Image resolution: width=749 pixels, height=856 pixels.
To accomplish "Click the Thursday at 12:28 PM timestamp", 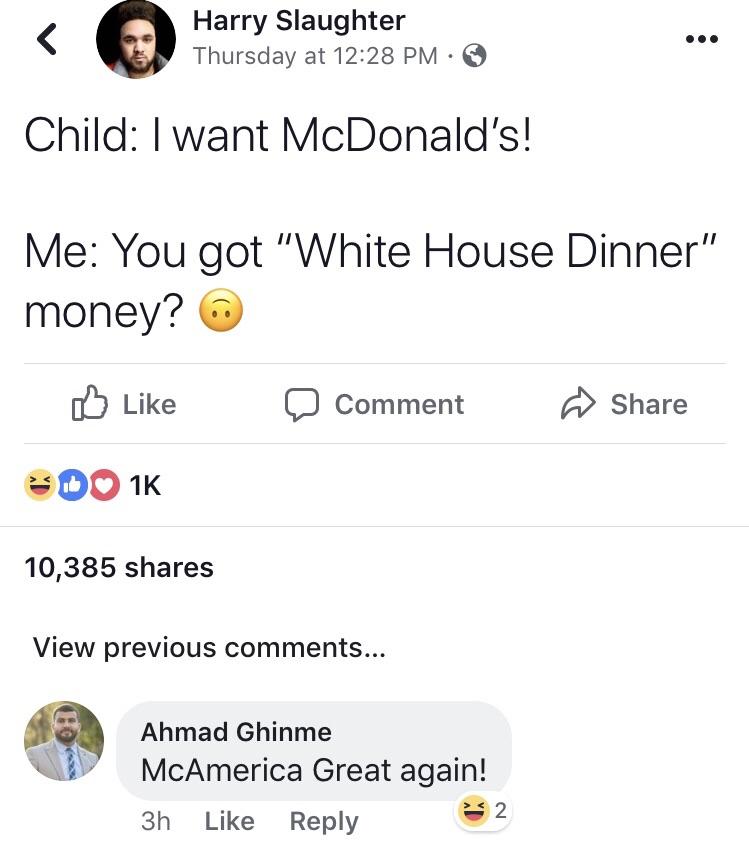I will pyautogui.click(x=315, y=56).
